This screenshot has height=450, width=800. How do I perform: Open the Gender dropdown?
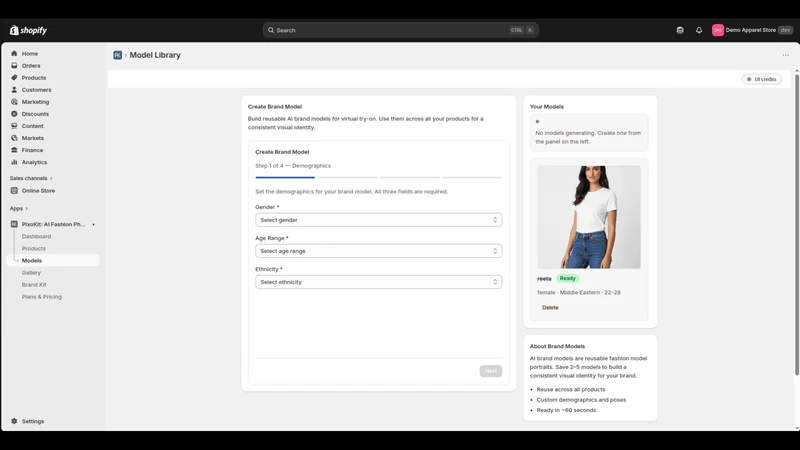pyautogui.click(x=379, y=220)
